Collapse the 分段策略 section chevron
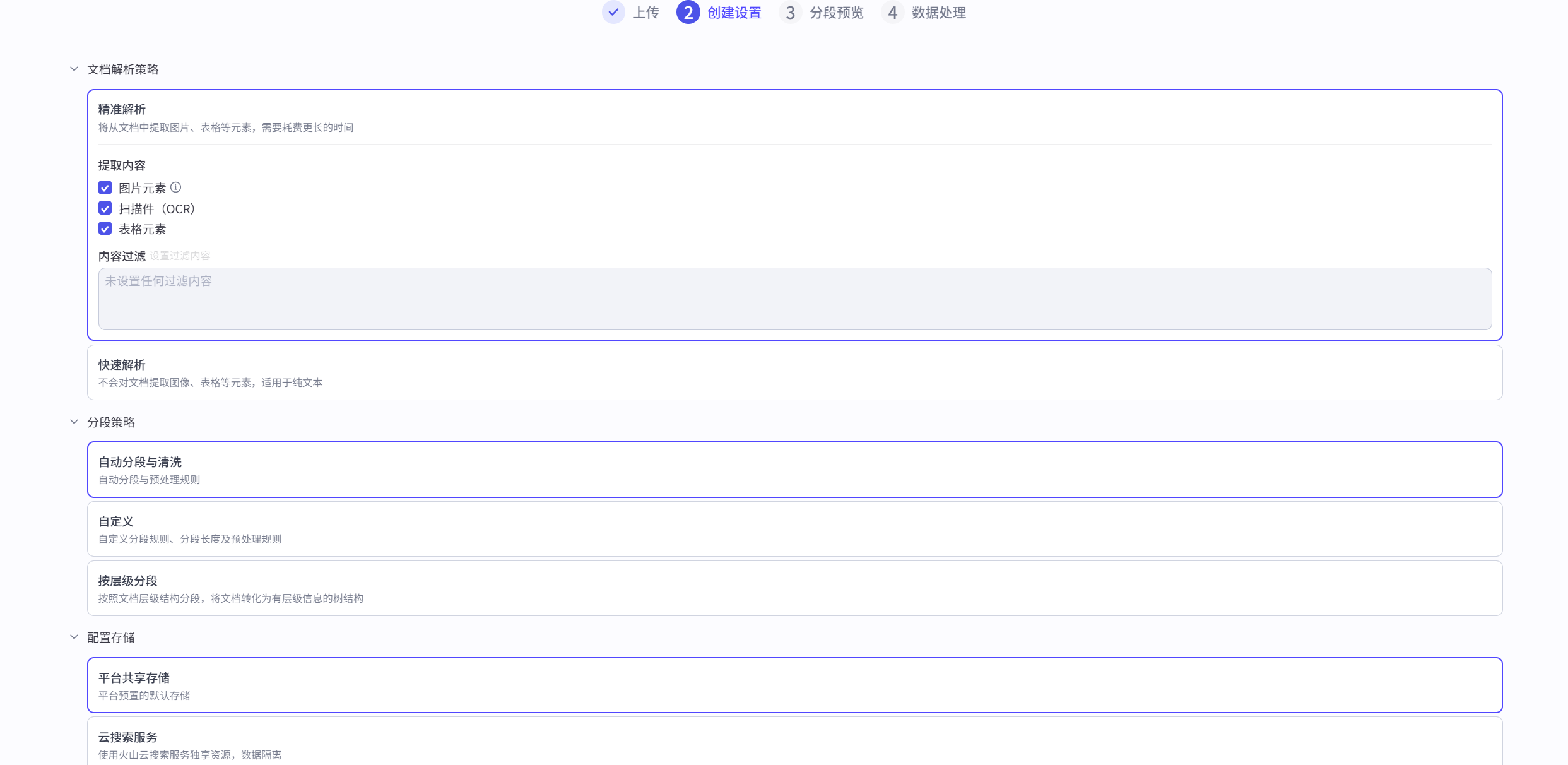1568x765 pixels. (74, 422)
